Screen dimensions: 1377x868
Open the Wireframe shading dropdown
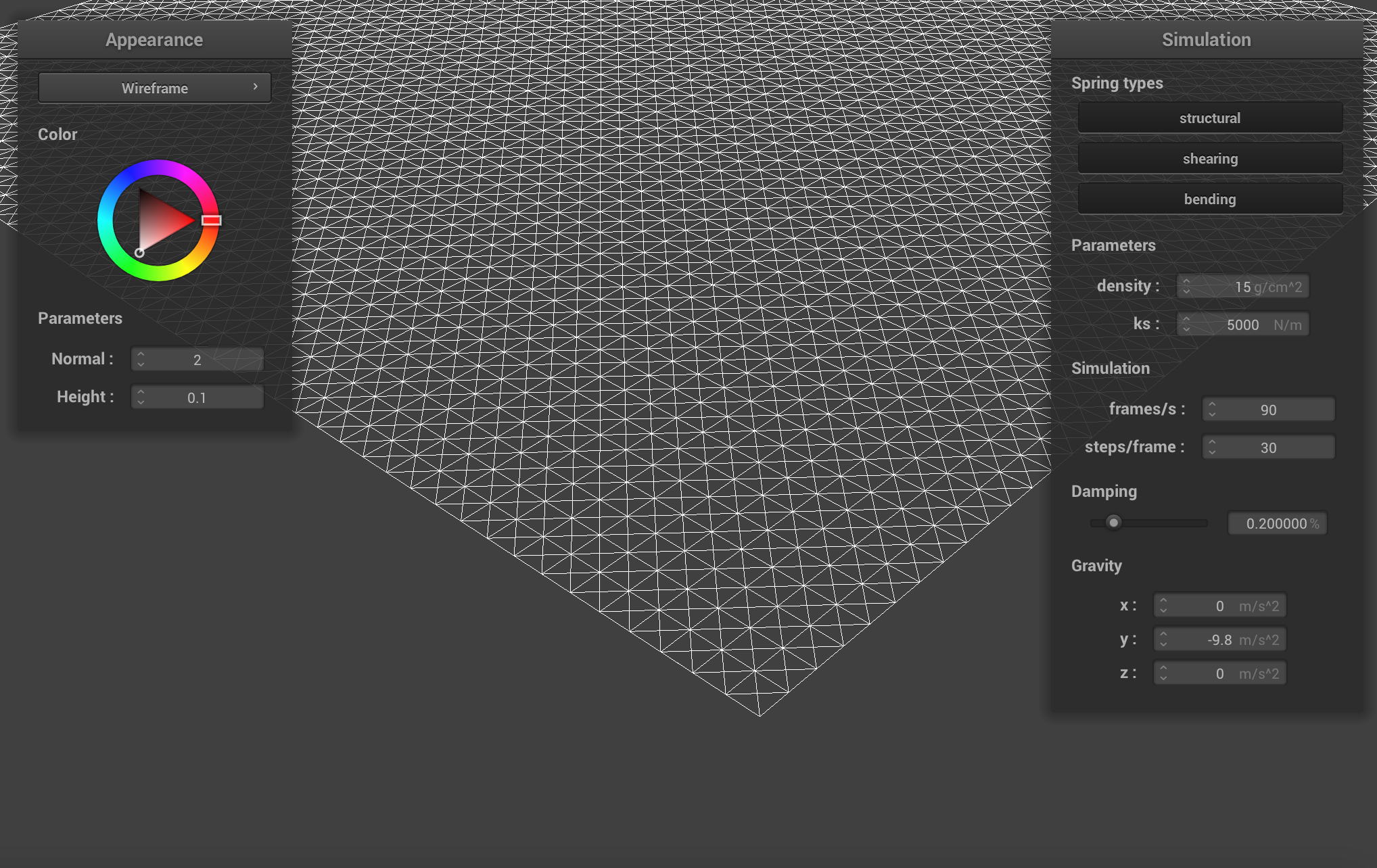tap(154, 88)
